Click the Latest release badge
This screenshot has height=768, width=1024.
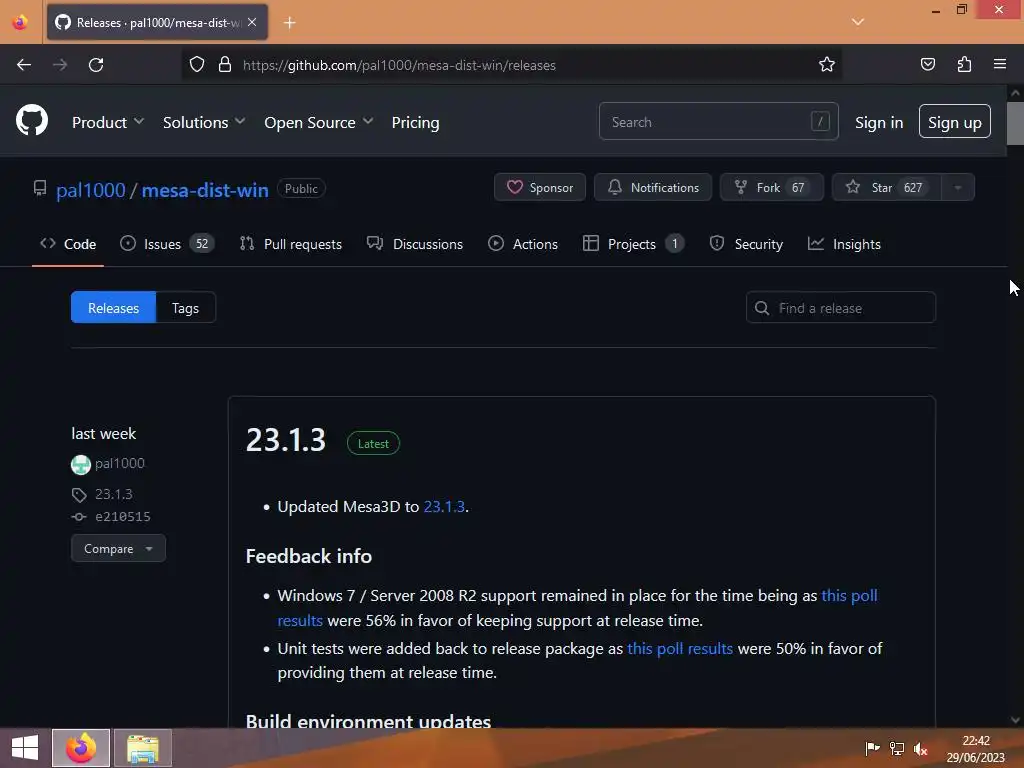point(373,443)
